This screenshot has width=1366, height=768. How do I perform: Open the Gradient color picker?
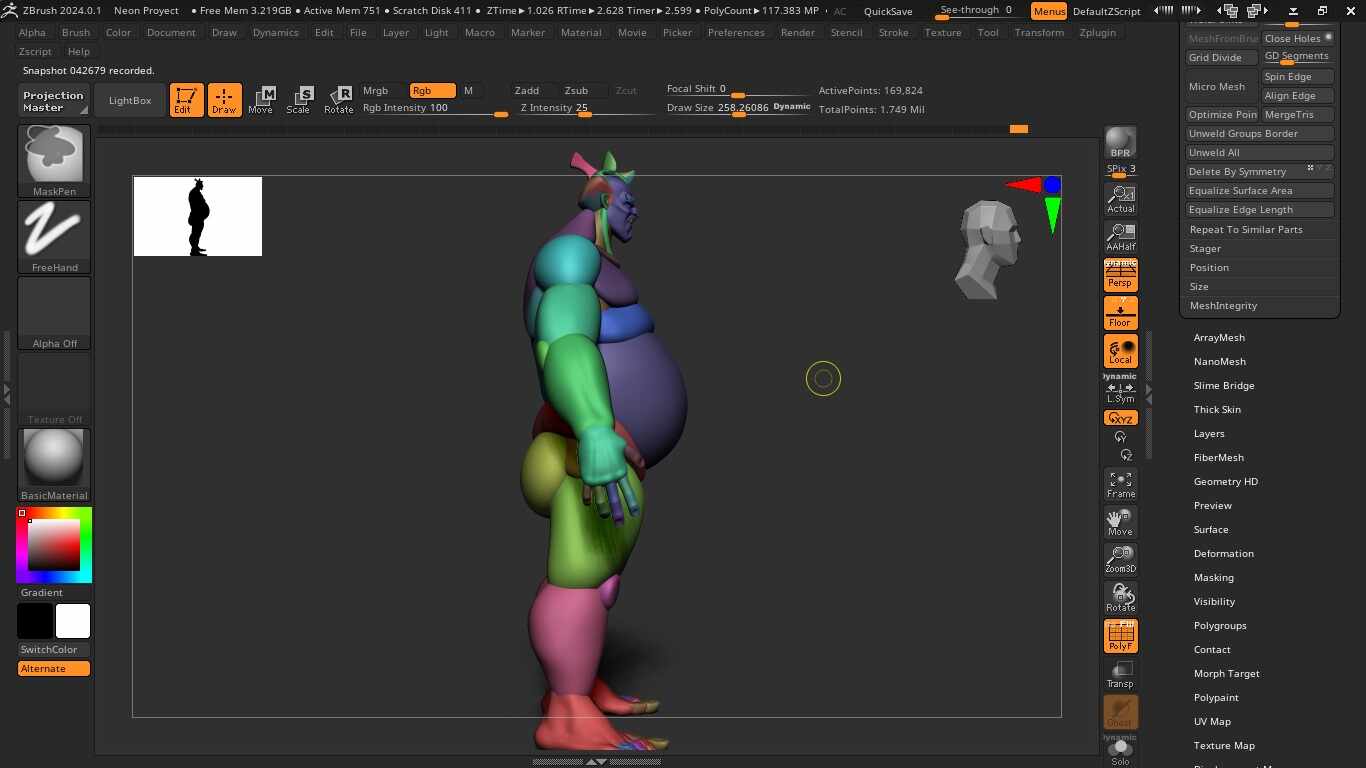tap(53, 544)
